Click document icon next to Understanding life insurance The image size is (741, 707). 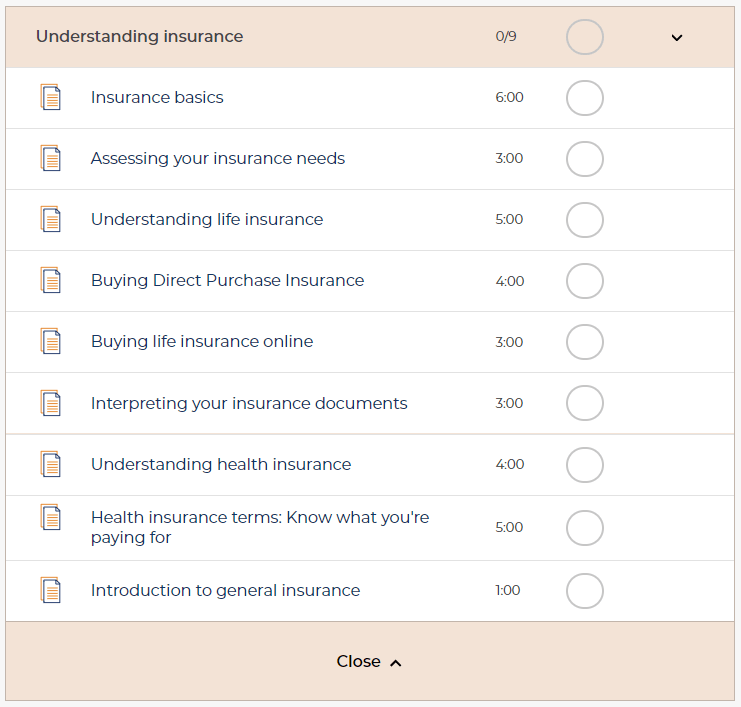51,220
